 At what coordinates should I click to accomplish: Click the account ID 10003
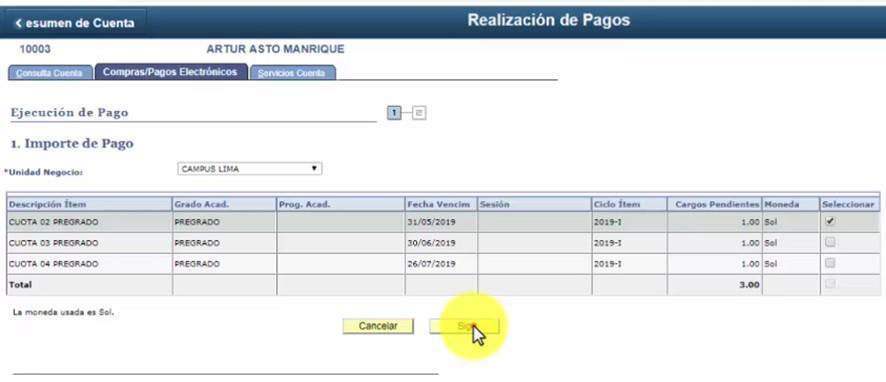tap(35, 49)
